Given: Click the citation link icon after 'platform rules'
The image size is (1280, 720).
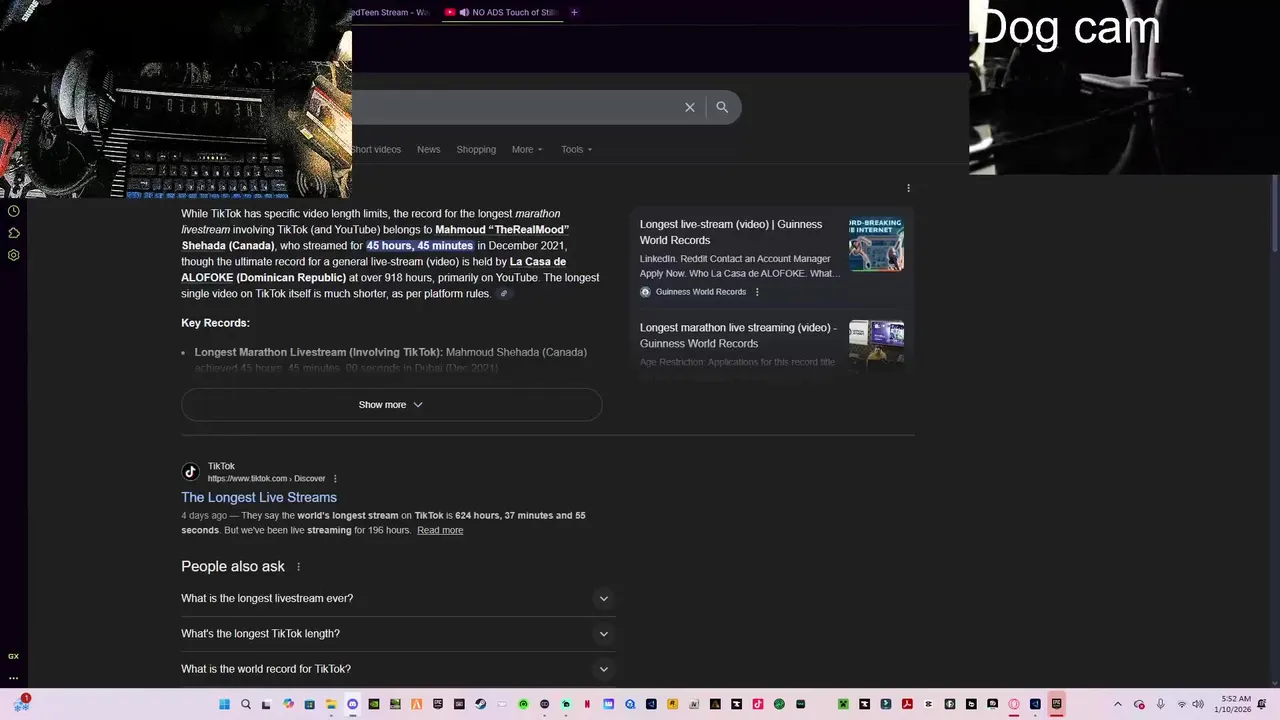Looking at the screenshot, I should click(504, 294).
